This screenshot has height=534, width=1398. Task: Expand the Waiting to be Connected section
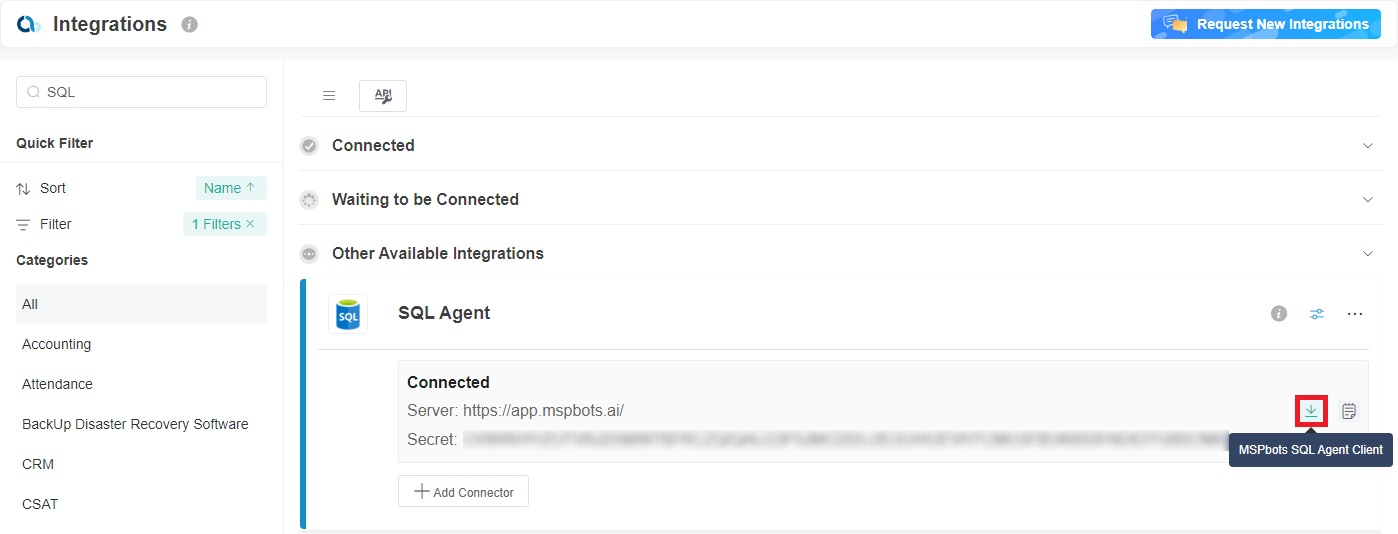[1368, 200]
